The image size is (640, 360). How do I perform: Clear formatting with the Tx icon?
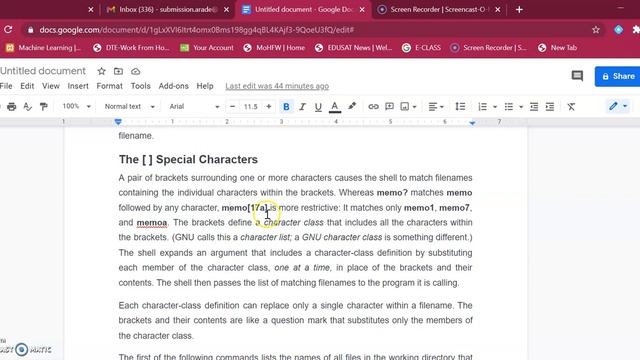(571, 107)
